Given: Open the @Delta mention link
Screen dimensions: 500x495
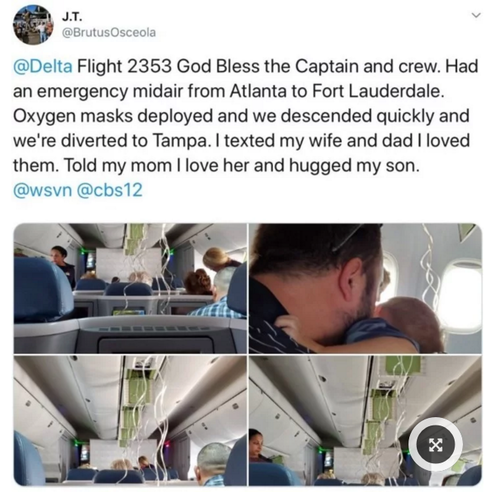Looking at the screenshot, I should 43,66.
